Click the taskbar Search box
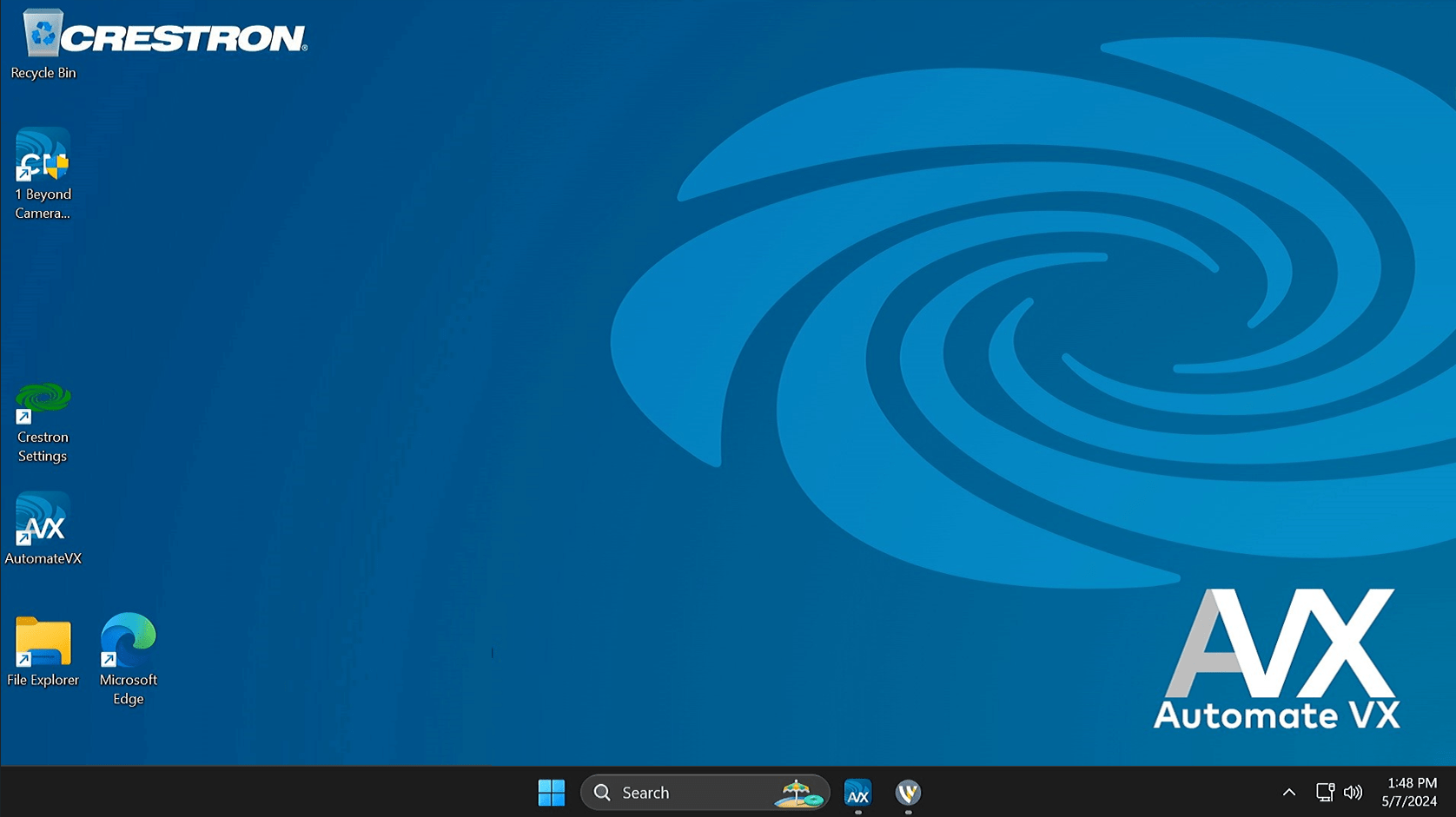The image size is (1456, 817). coord(705,793)
